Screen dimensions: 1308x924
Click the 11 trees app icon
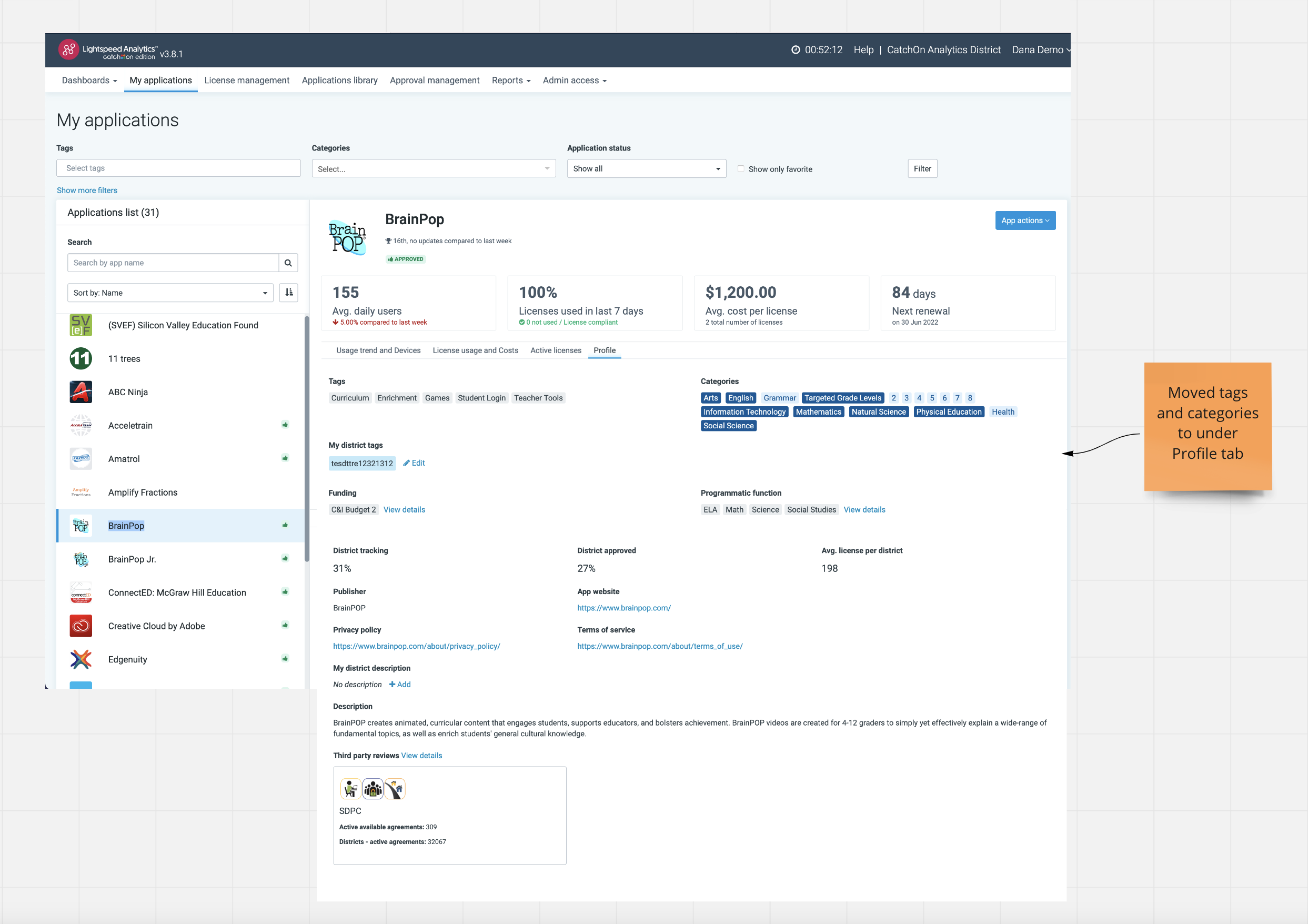point(81,359)
